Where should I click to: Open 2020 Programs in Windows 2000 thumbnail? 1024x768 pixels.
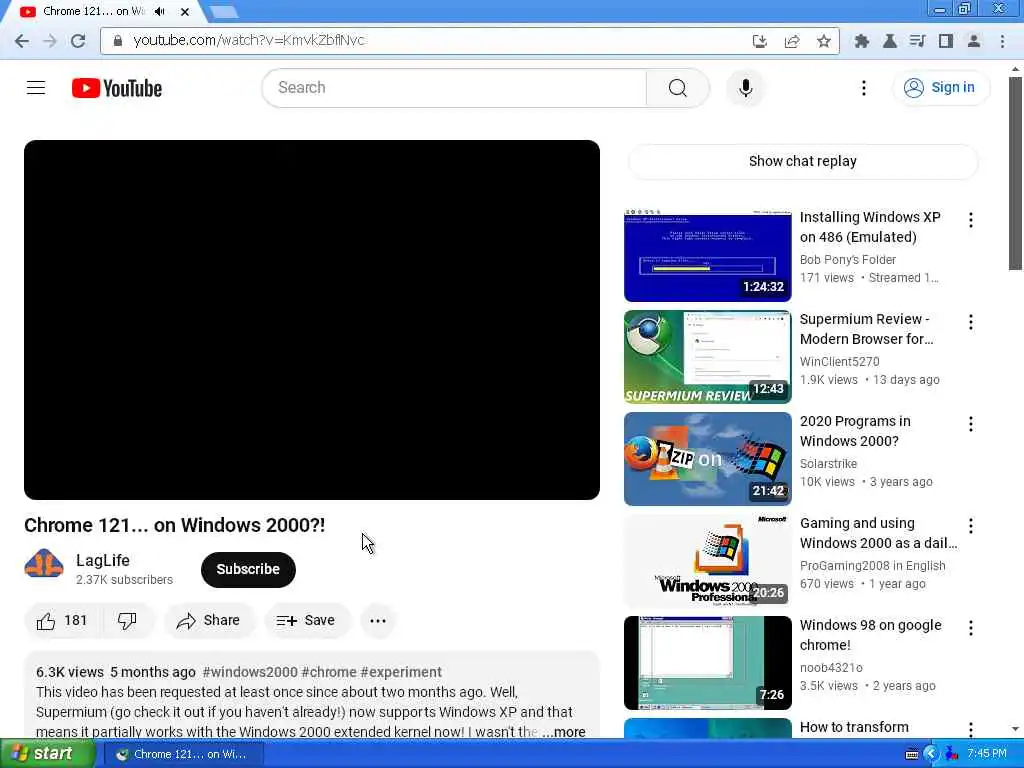pyautogui.click(x=707, y=458)
